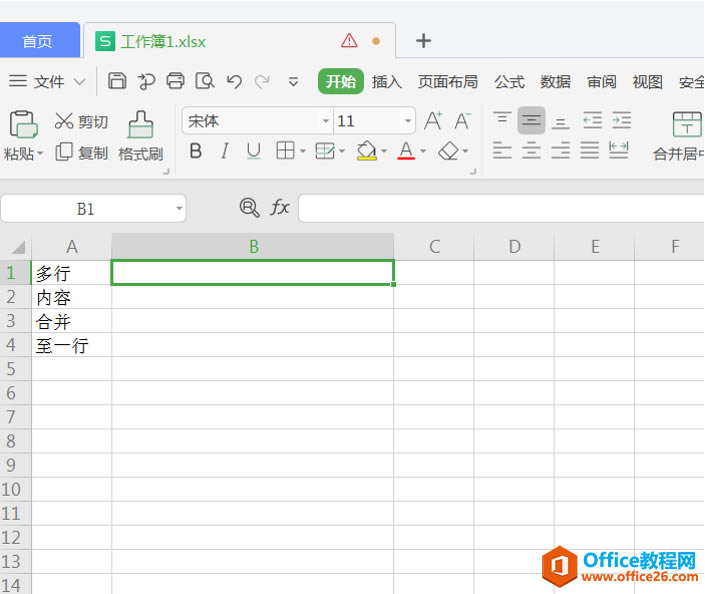Decrease font size with smaller A
The width and height of the screenshot is (705, 594).
click(462, 121)
